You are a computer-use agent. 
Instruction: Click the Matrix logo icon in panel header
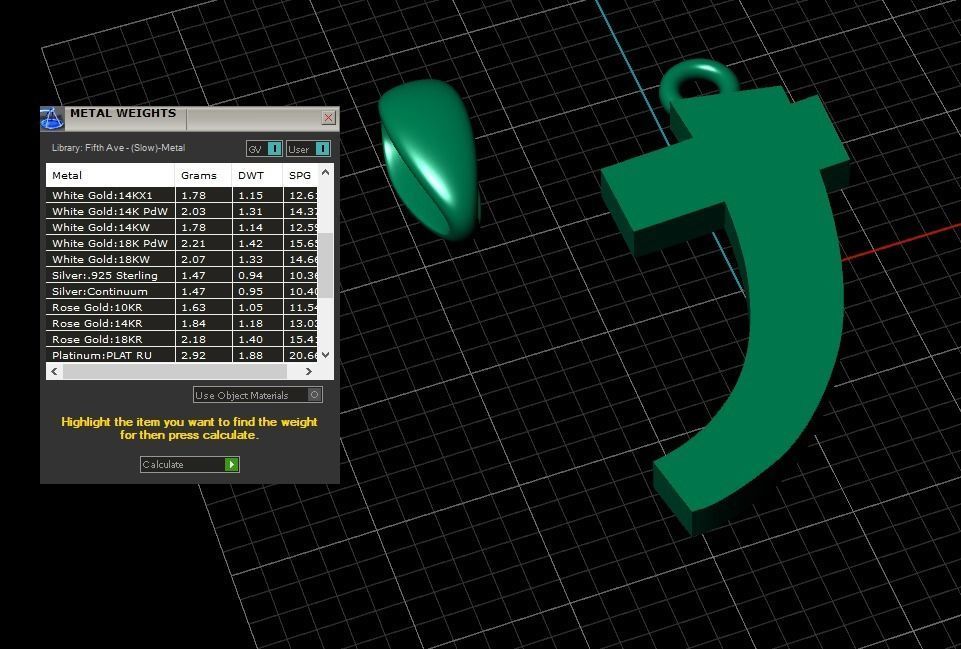click(52, 118)
